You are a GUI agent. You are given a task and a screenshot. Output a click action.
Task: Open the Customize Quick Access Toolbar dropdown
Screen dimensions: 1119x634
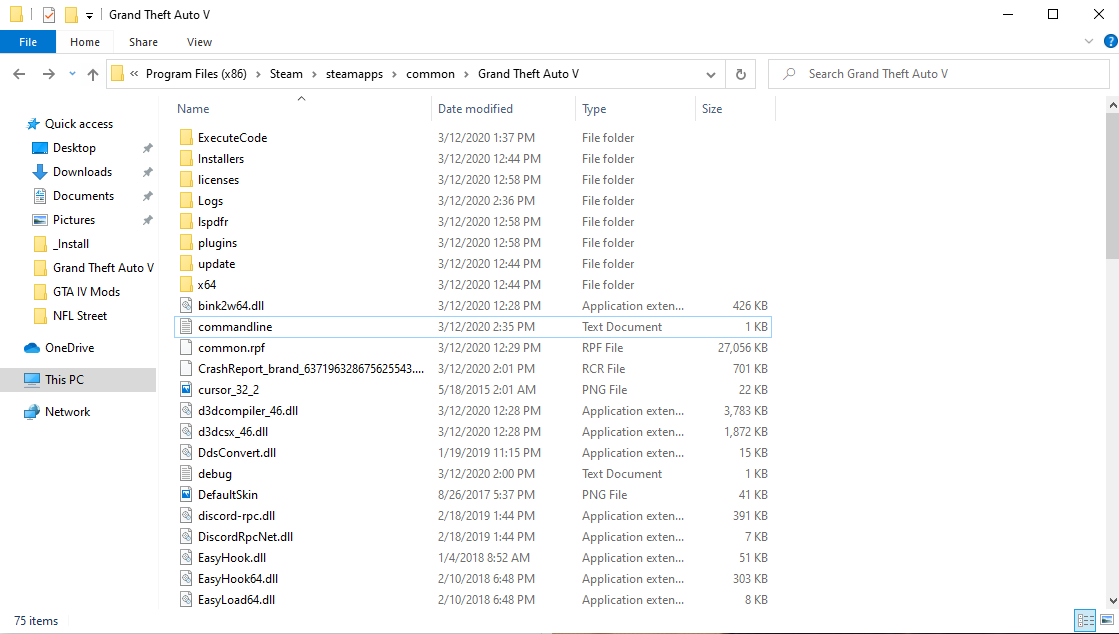tap(89, 16)
